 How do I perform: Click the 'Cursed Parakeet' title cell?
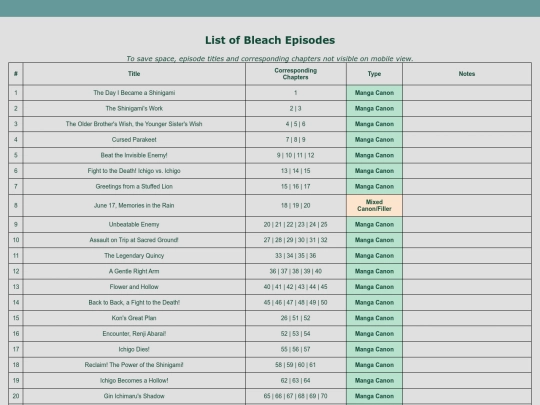tap(134, 139)
